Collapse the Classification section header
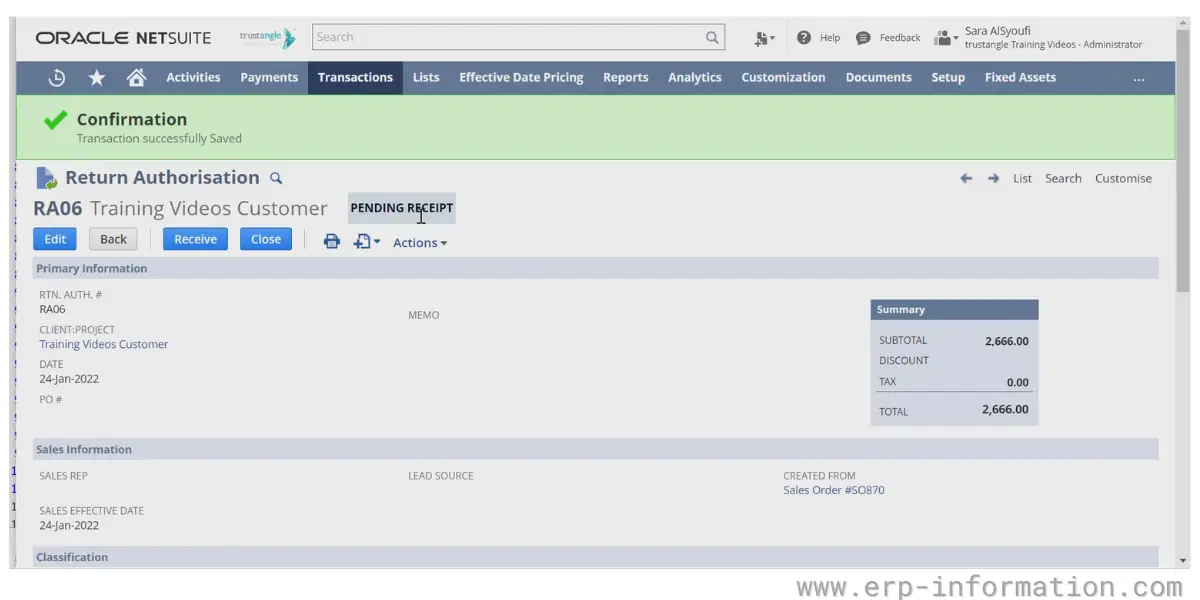The height and width of the screenshot is (600, 1200). click(x=596, y=557)
